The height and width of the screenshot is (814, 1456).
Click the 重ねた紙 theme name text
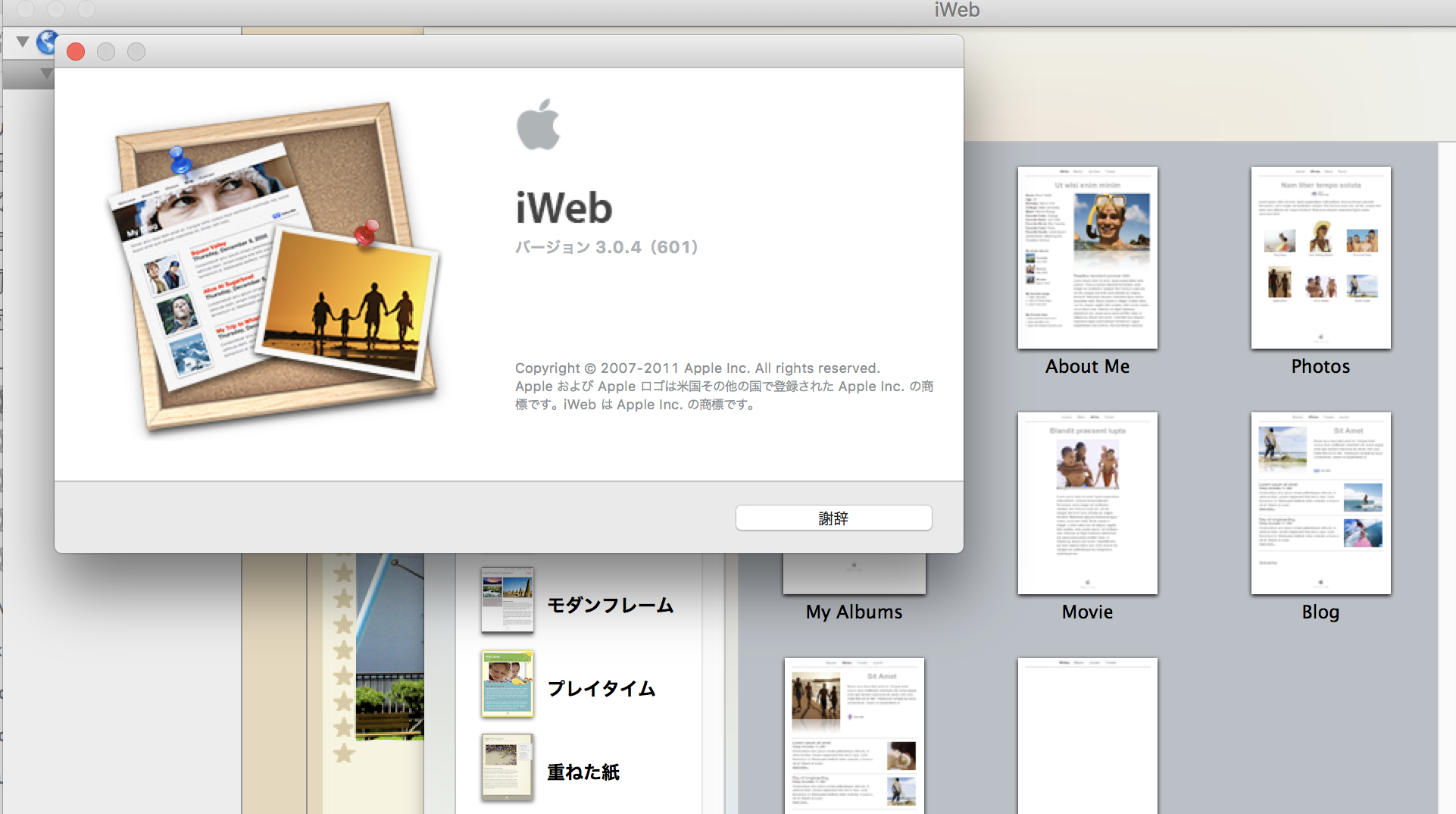point(583,772)
